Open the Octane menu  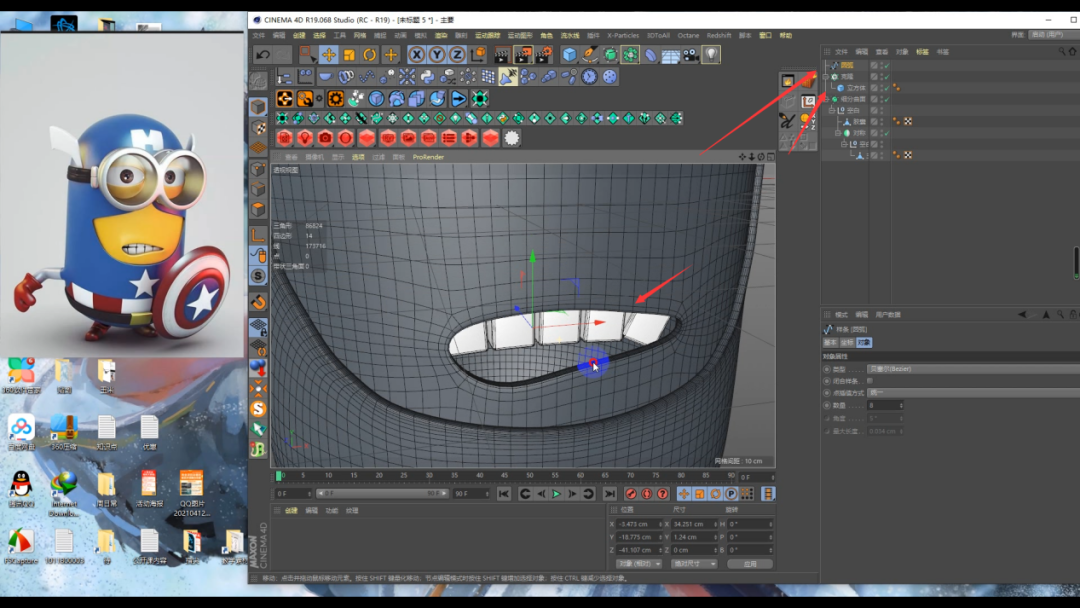[x=688, y=35]
